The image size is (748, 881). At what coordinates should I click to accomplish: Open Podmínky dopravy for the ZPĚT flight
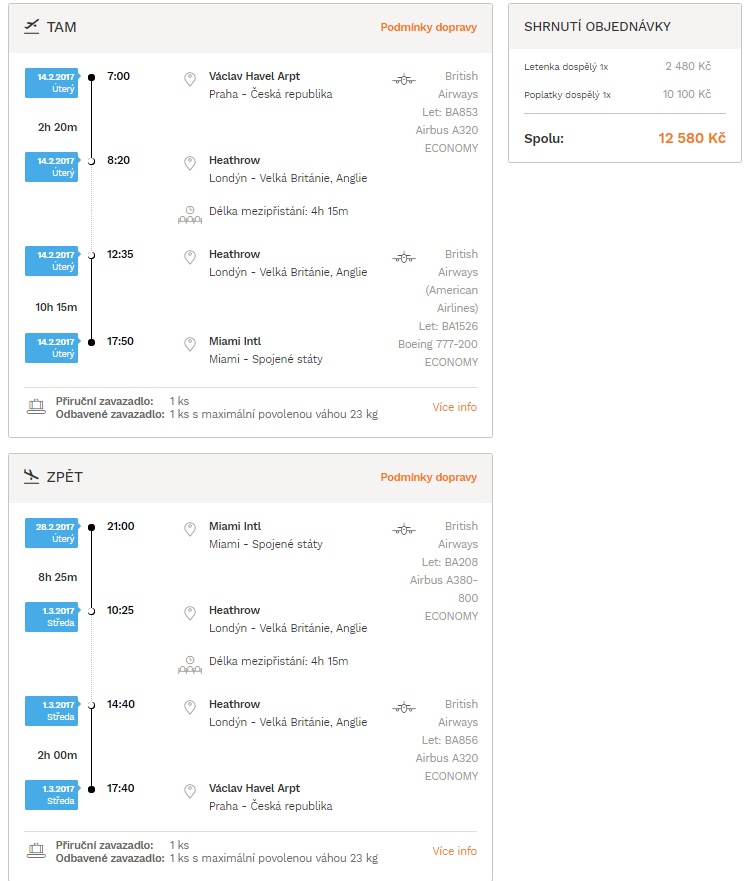(x=428, y=477)
